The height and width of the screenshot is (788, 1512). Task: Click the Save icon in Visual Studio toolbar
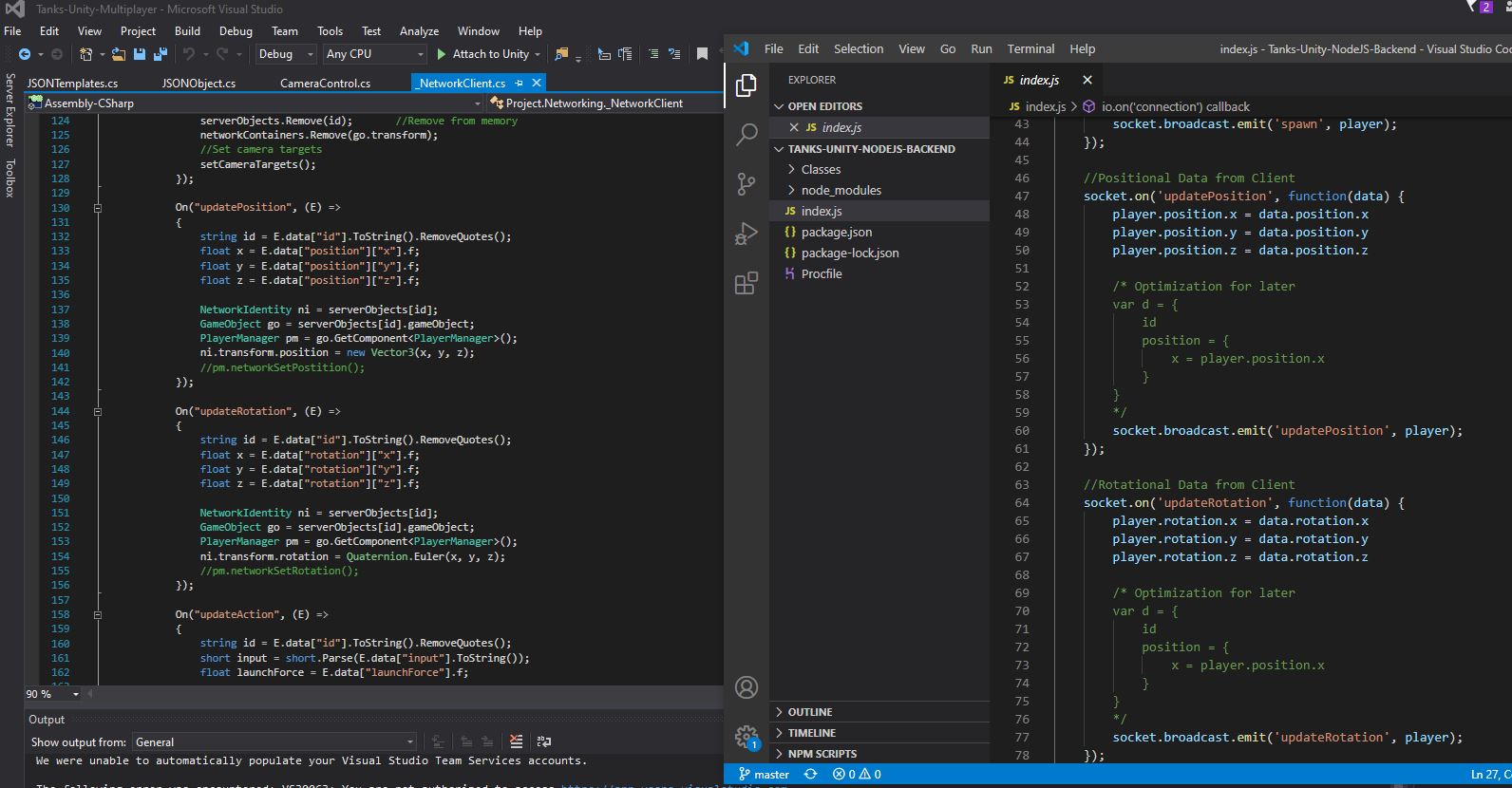point(140,54)
